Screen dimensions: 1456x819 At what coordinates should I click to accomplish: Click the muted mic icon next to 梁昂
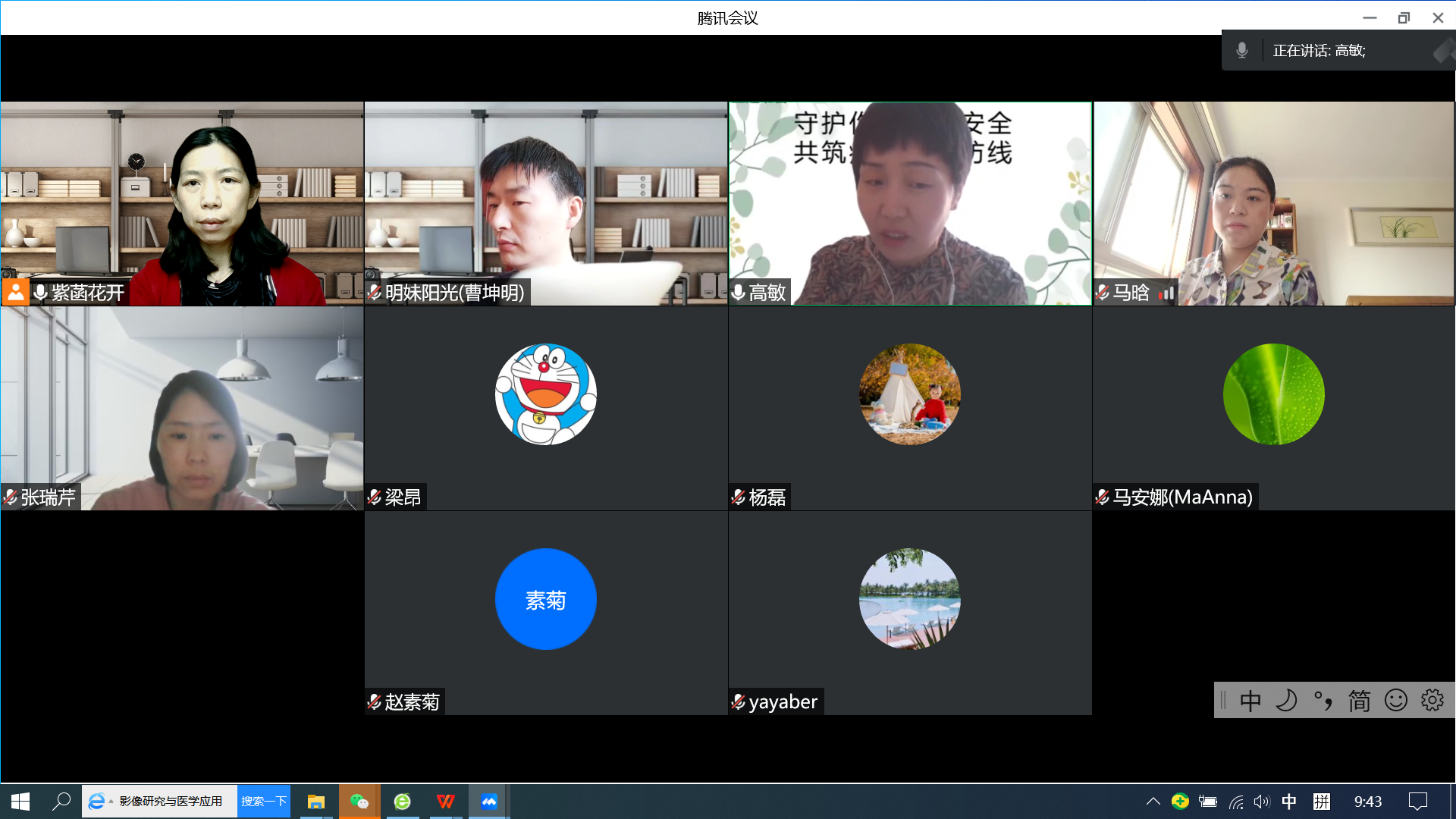(x=375, y=497)
